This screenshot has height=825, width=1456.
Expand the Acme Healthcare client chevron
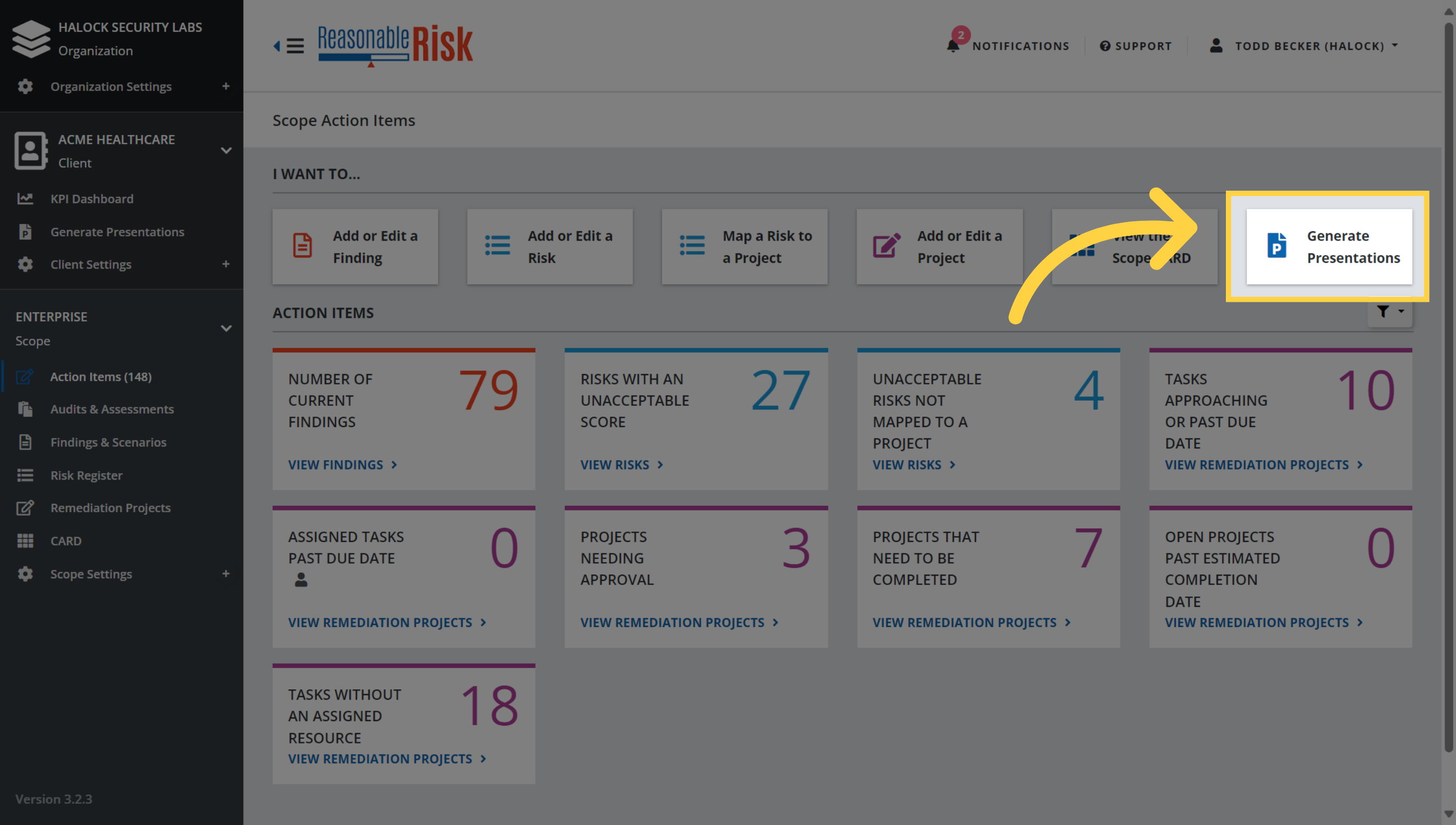tap(226, 151)
